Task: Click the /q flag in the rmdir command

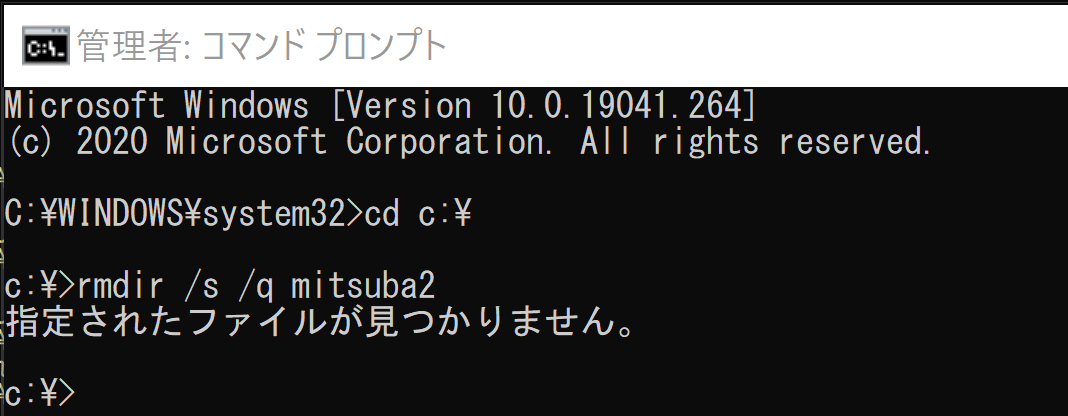Action: tap(255, 288)
